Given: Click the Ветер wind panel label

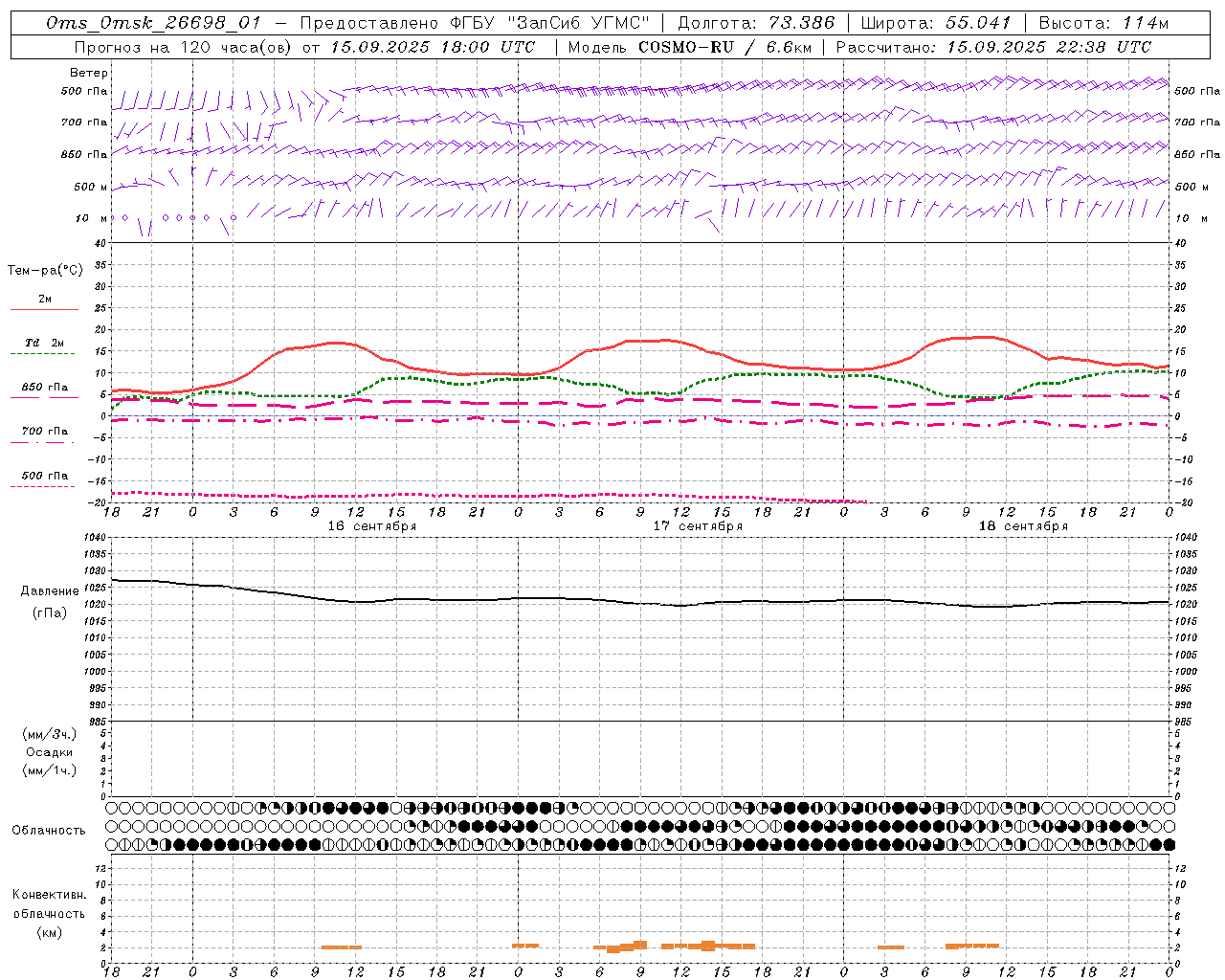Looking at the screenshot, I should coord(89,73).
